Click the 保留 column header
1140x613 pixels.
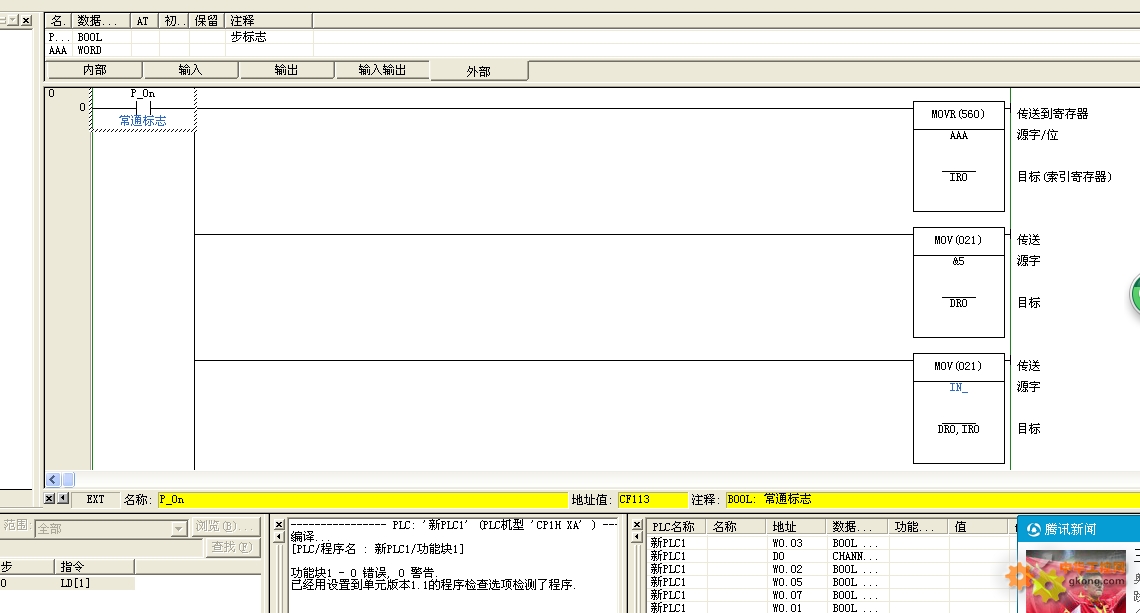pyautogui.click(x=206, y=20)
